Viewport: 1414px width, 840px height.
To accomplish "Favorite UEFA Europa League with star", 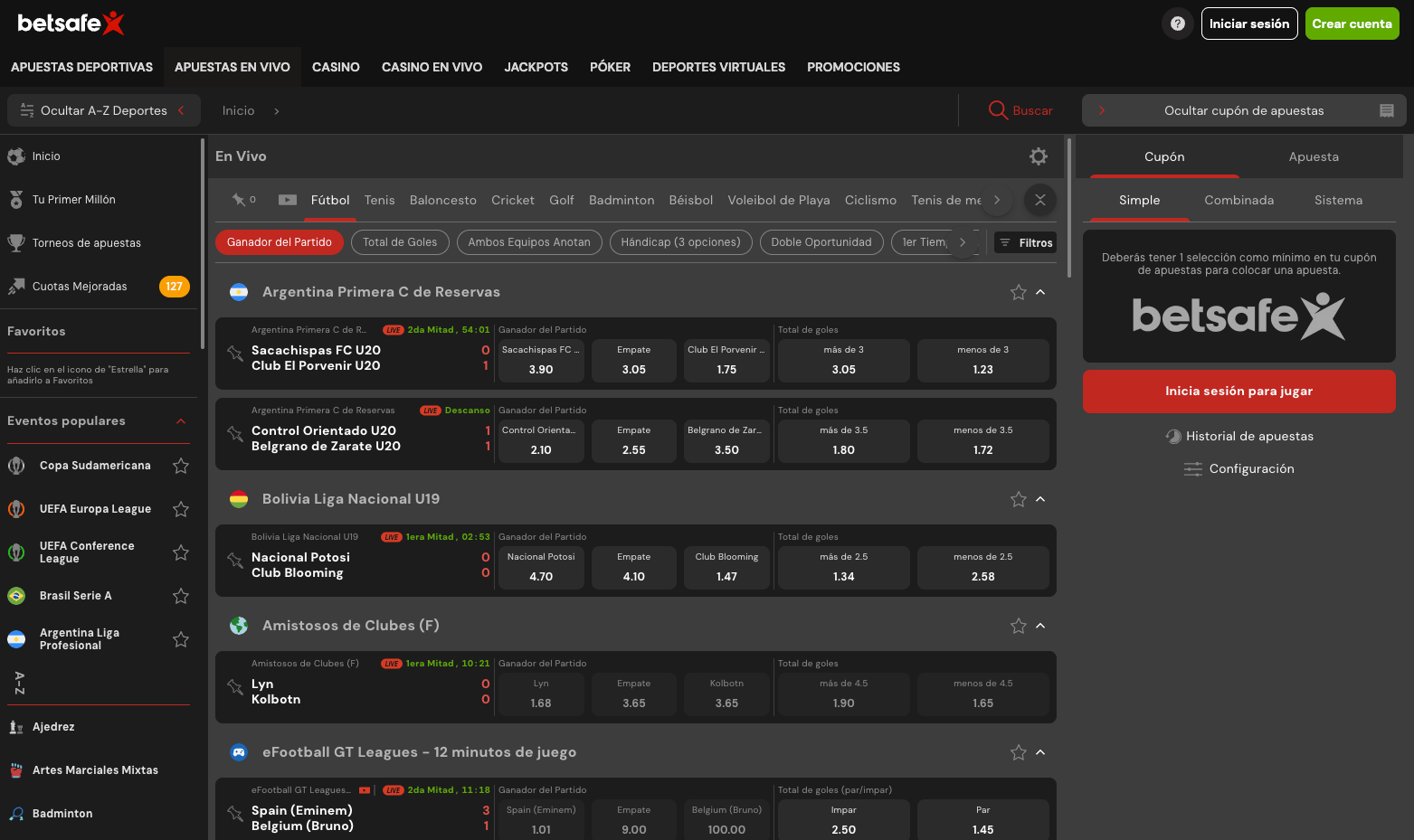I will click(181, 509).
